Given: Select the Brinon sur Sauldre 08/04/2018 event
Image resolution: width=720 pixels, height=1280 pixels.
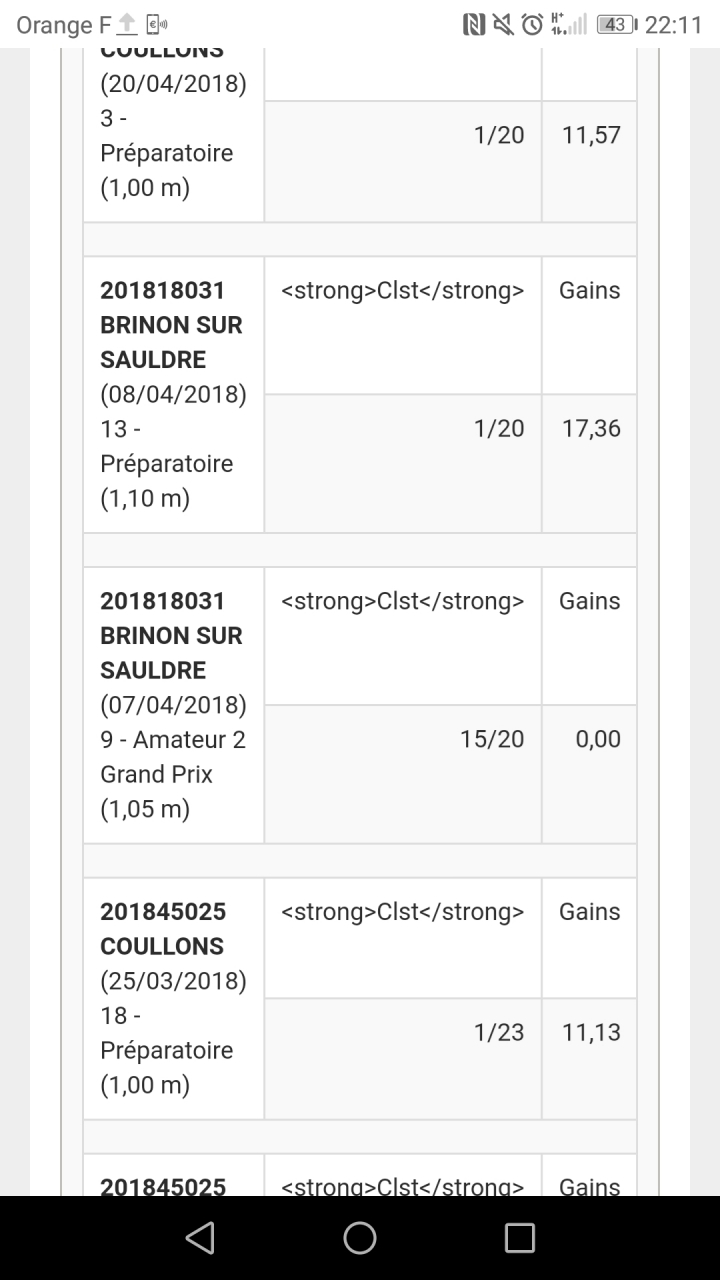Looking at the screenshot, I should (172, 394).
